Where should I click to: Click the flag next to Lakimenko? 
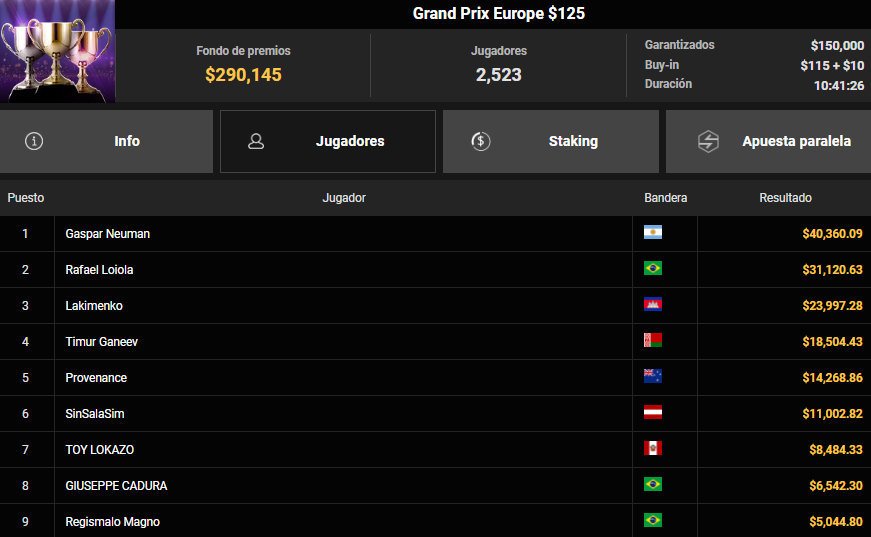pyautogui.click(x=653, y=305)
